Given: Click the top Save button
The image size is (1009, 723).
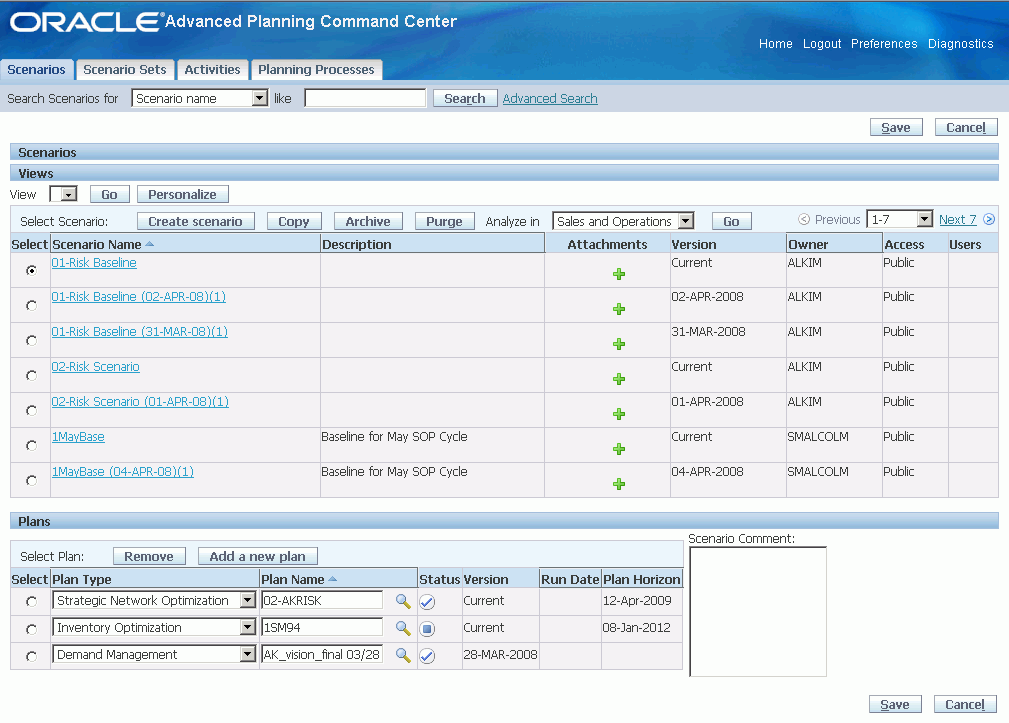Looking at the screenshot, I should pyautogui.click(x=896, y=127).
